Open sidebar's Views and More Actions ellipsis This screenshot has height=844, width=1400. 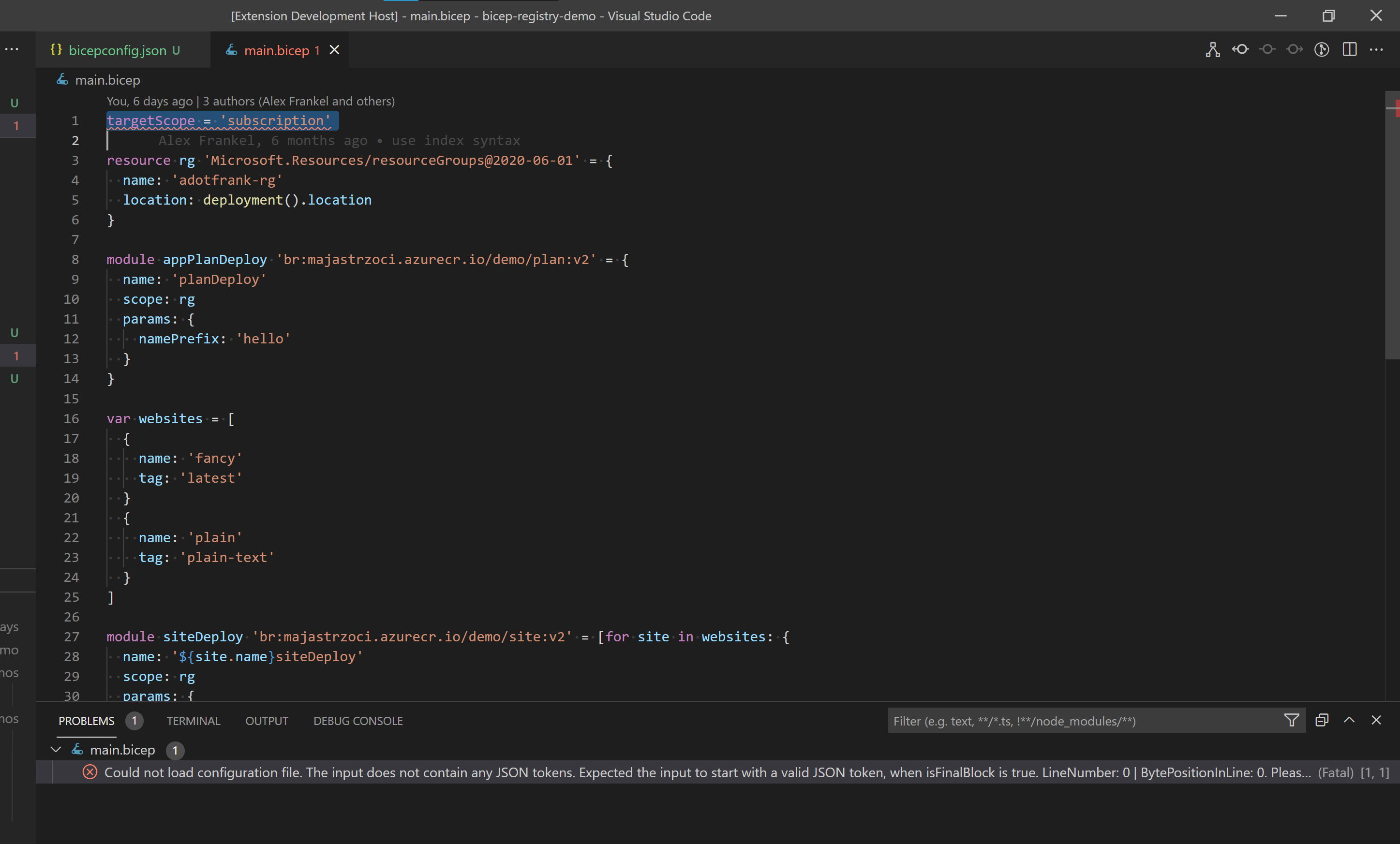point(11,49)
